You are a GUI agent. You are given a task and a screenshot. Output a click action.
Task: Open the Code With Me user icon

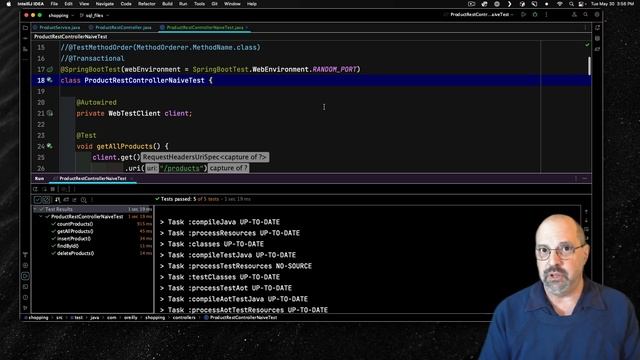pos(574,15)
